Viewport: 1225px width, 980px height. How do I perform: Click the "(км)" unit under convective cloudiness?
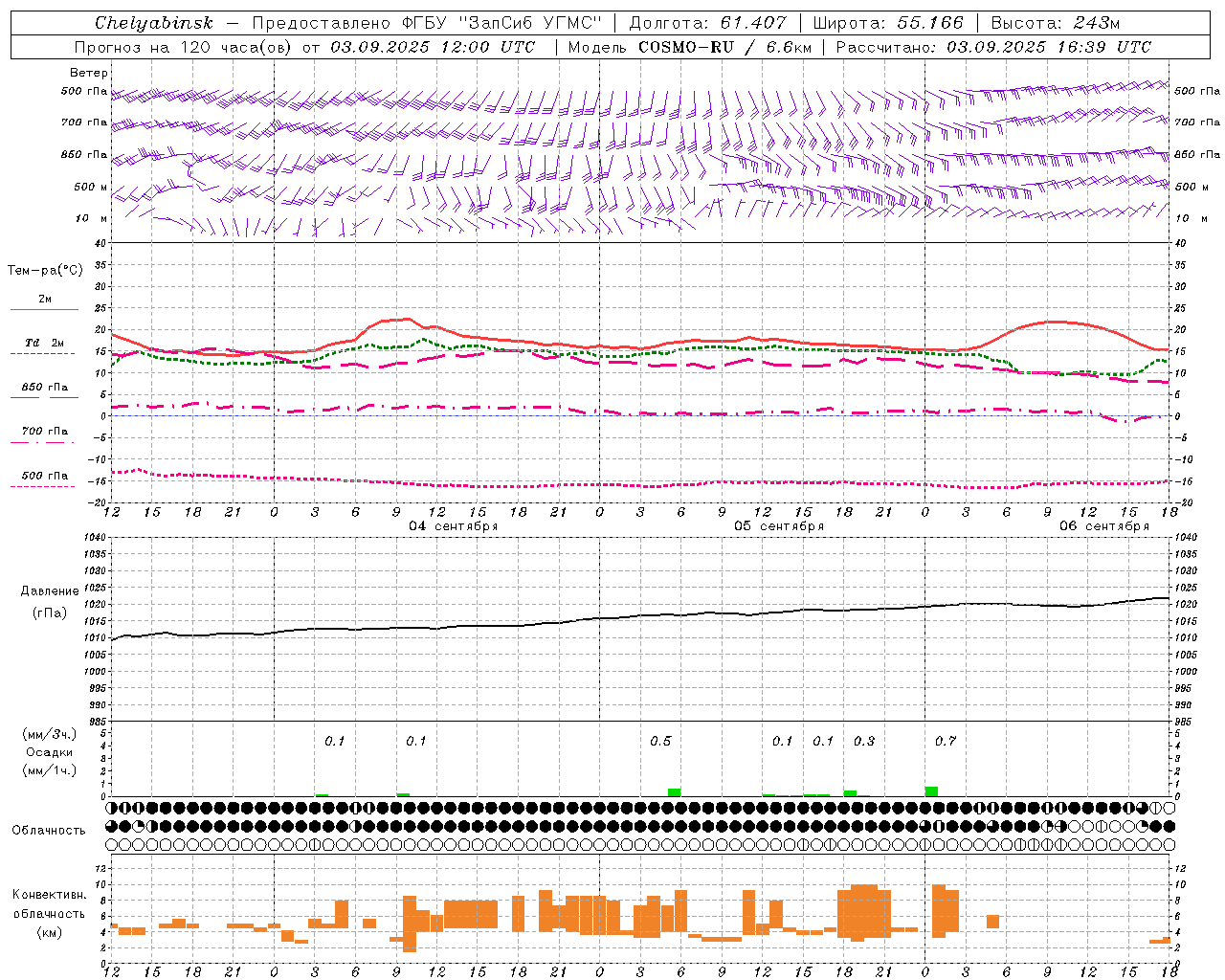[50, 932]
